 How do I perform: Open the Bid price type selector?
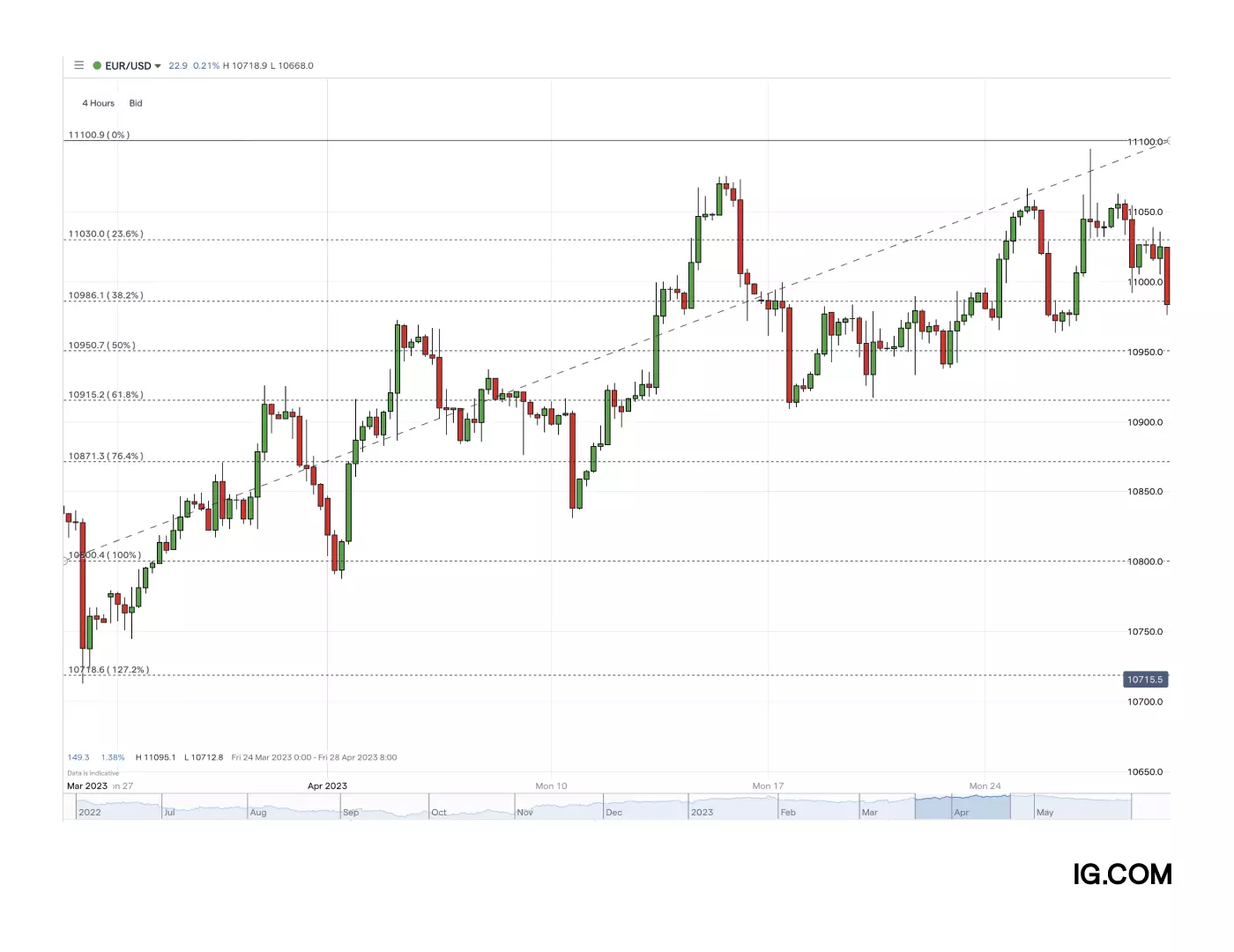136,103
